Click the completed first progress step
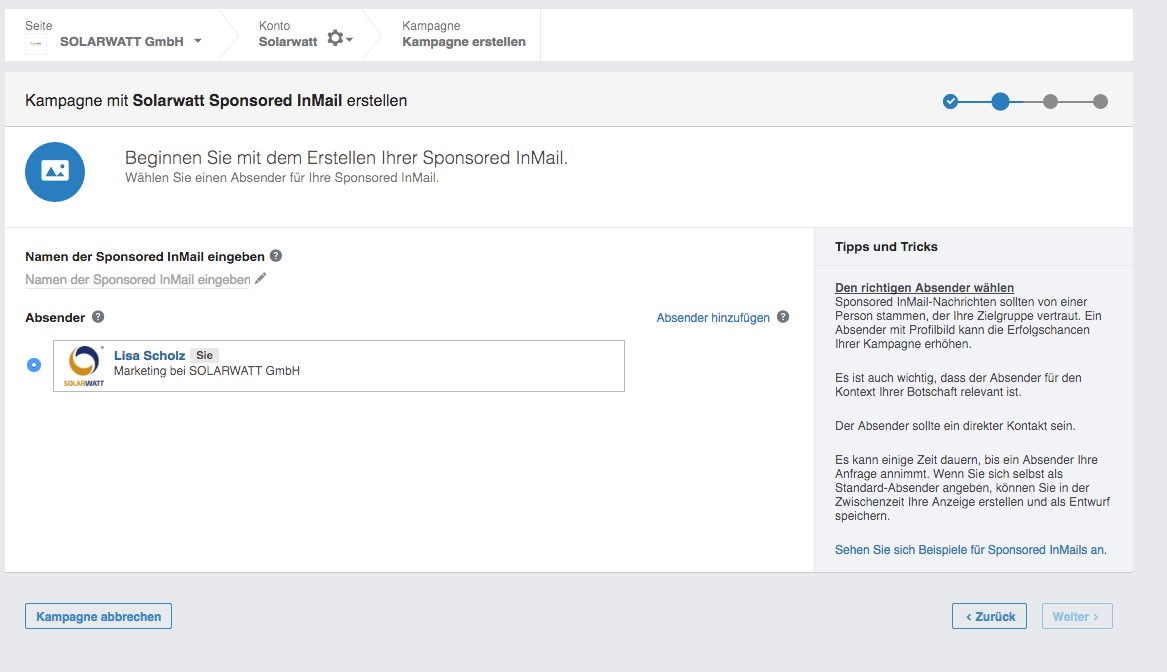The image size is (1167, 672). point(950,101)
